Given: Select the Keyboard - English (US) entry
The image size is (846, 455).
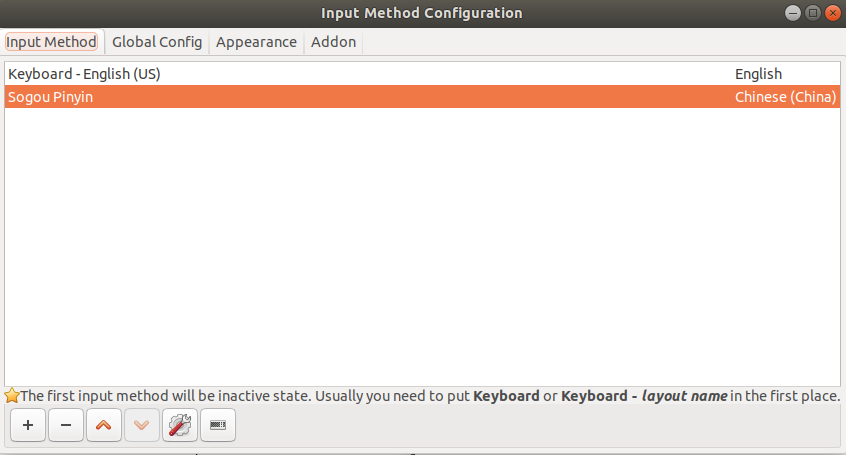Looking at the screenshot, I should pos(422,74).
